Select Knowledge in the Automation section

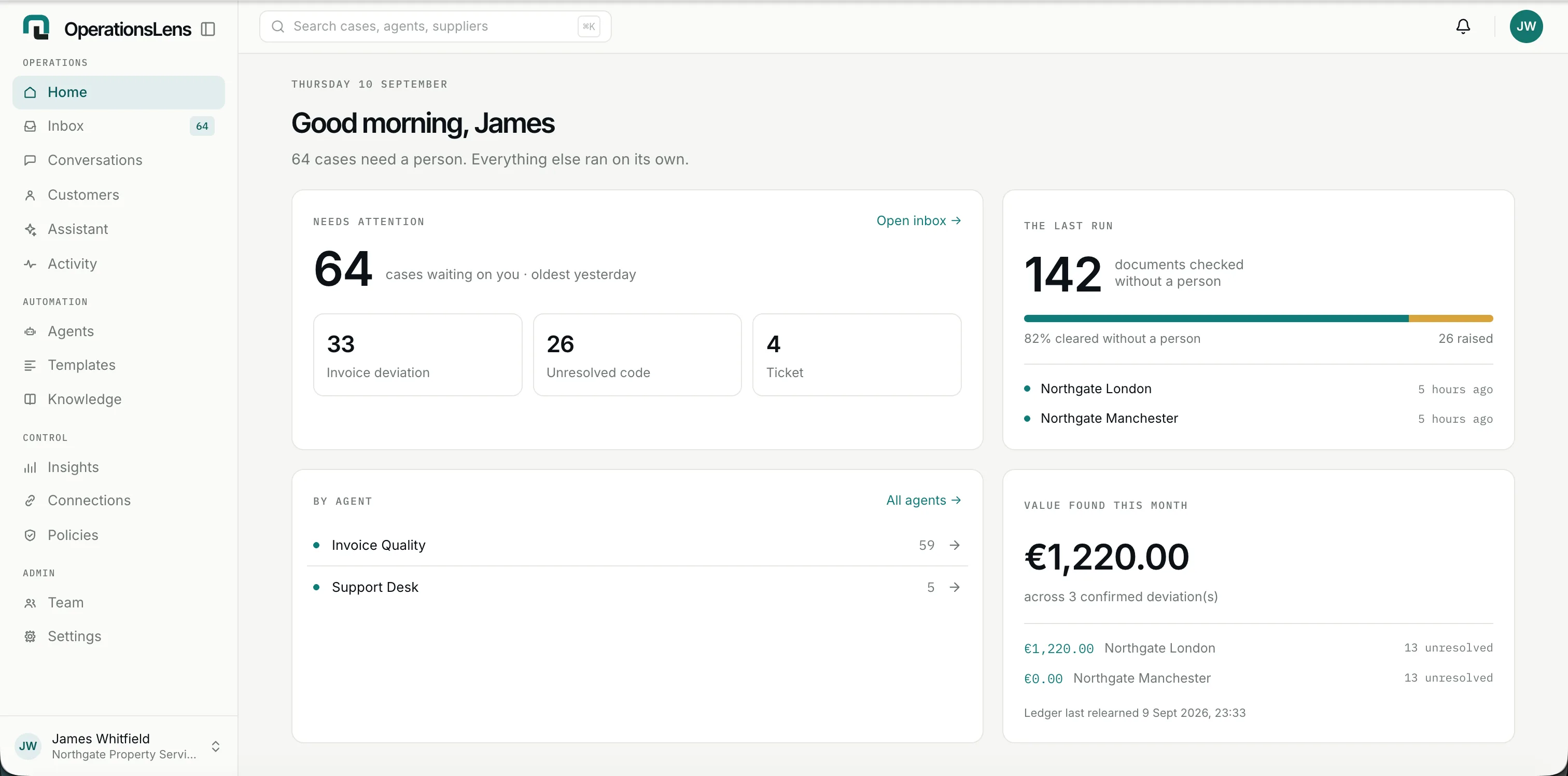118,399
